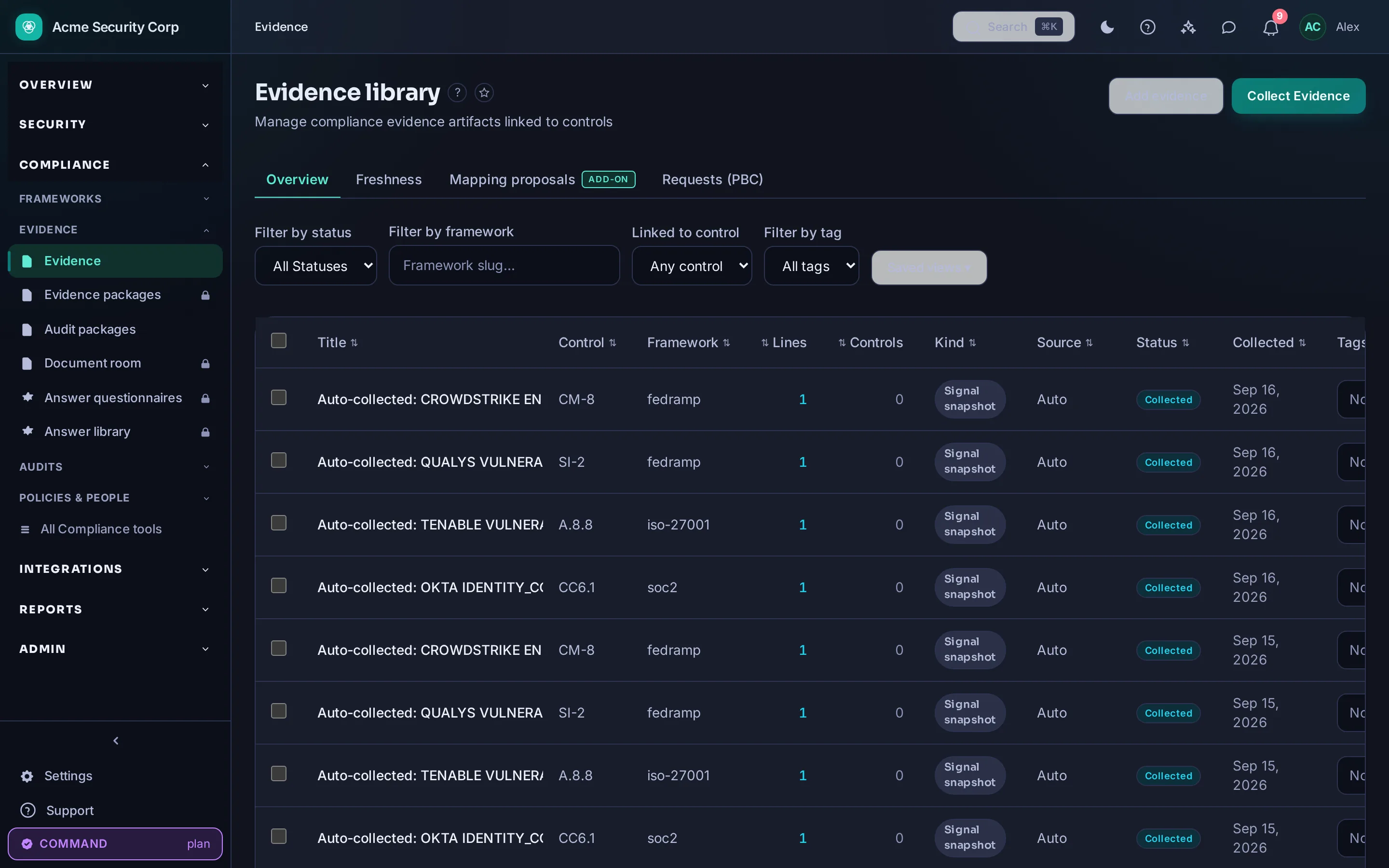Check first CROWDSTRIKE row dated Sep 16
This screenshot has width=1389, height=868.
tap(278, 398)
